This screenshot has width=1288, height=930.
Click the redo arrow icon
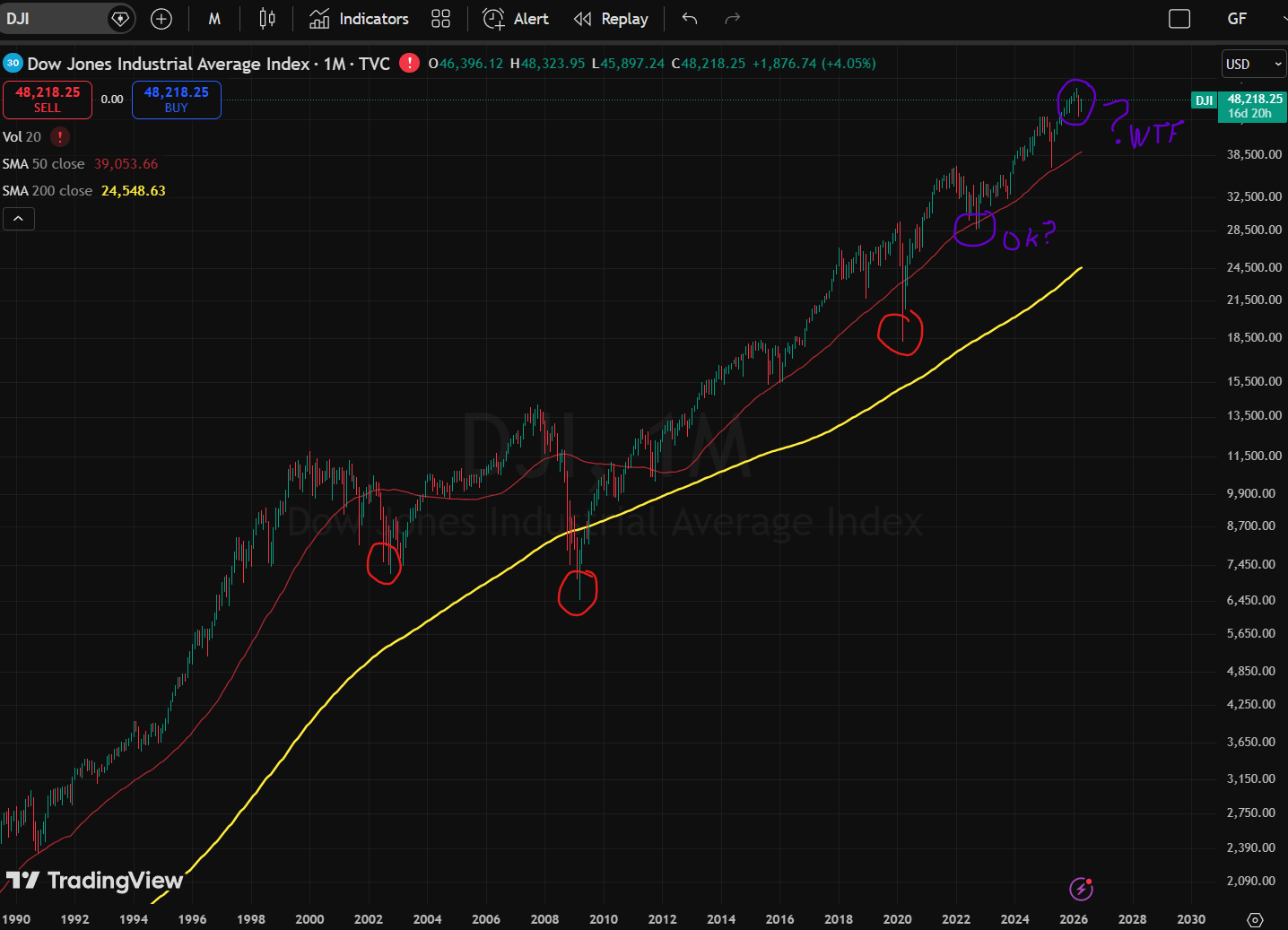[x=732, y=19]
